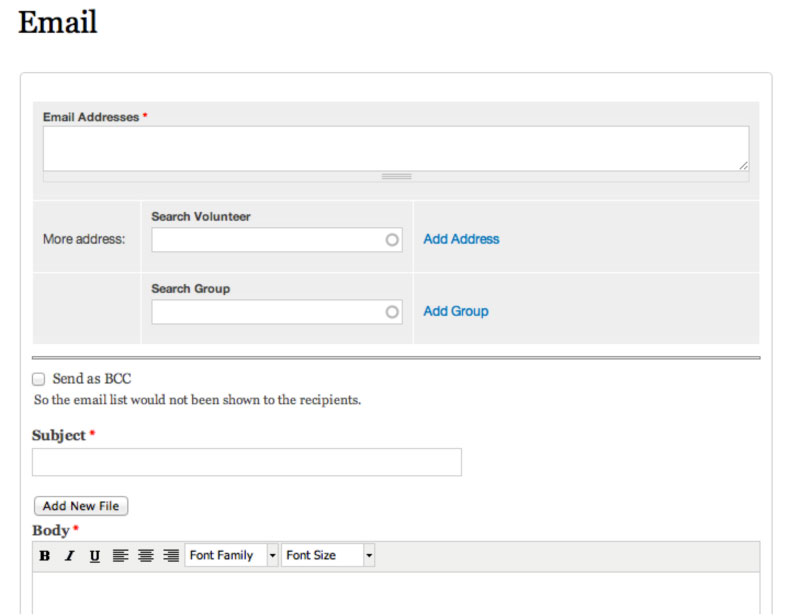Click the Email Addresses textarea grippie bar
This screenshot has width=800, height=616.
[396, 177]
